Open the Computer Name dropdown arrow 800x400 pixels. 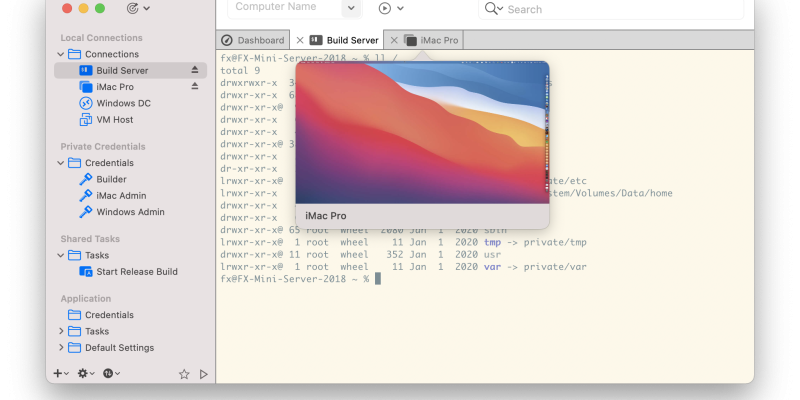tap(351, 8)
